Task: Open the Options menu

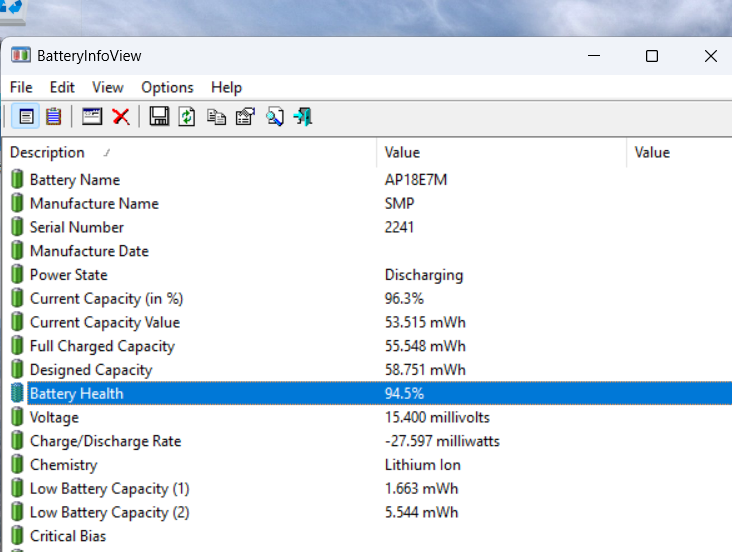Action: 167,87
